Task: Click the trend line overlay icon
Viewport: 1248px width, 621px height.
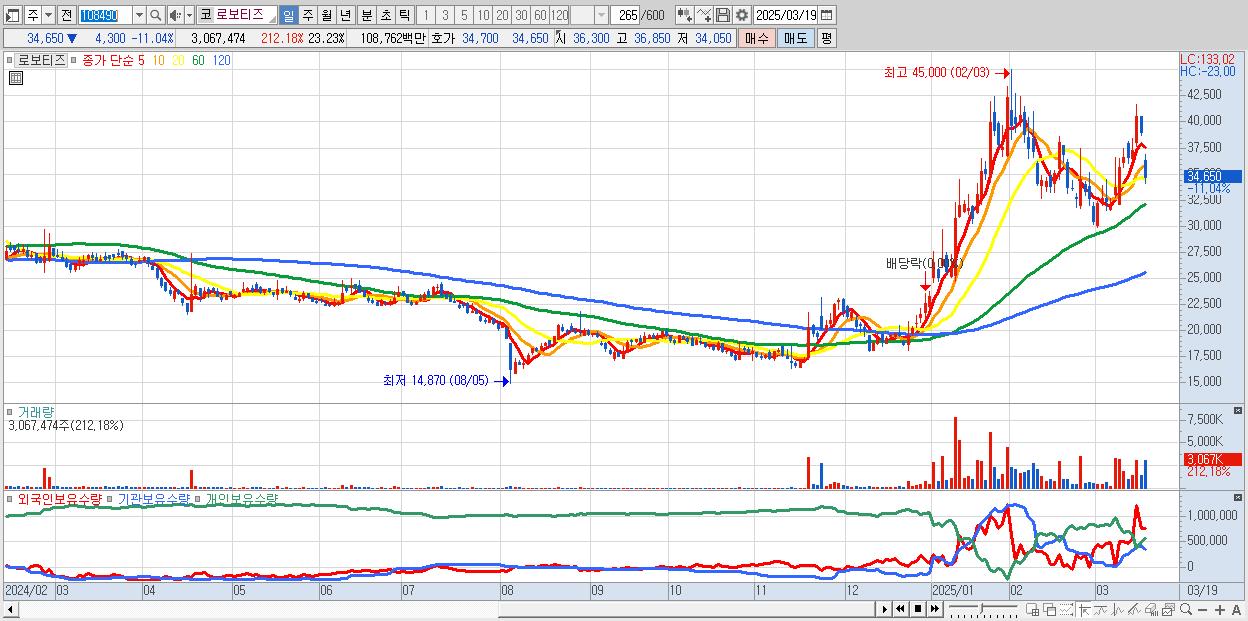Action: point(1101,610)
